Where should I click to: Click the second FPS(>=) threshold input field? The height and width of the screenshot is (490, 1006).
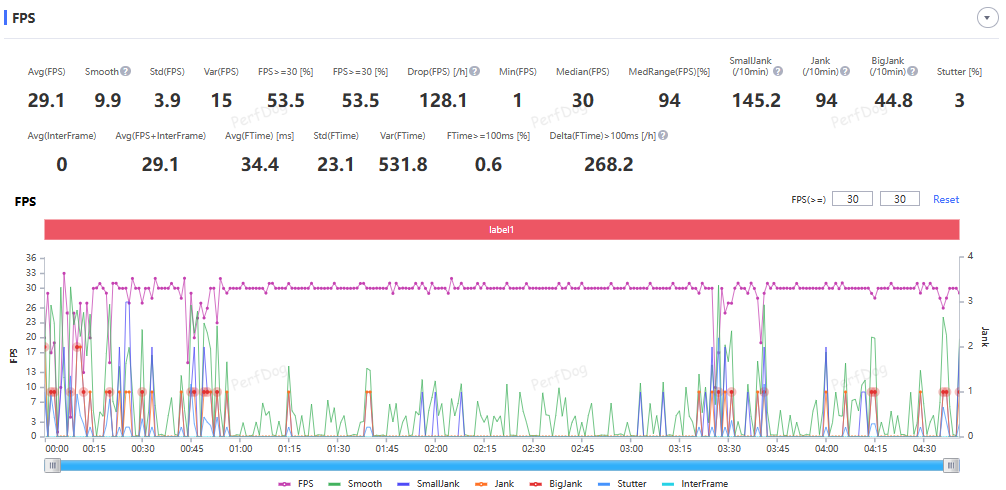tap(900, 199)
